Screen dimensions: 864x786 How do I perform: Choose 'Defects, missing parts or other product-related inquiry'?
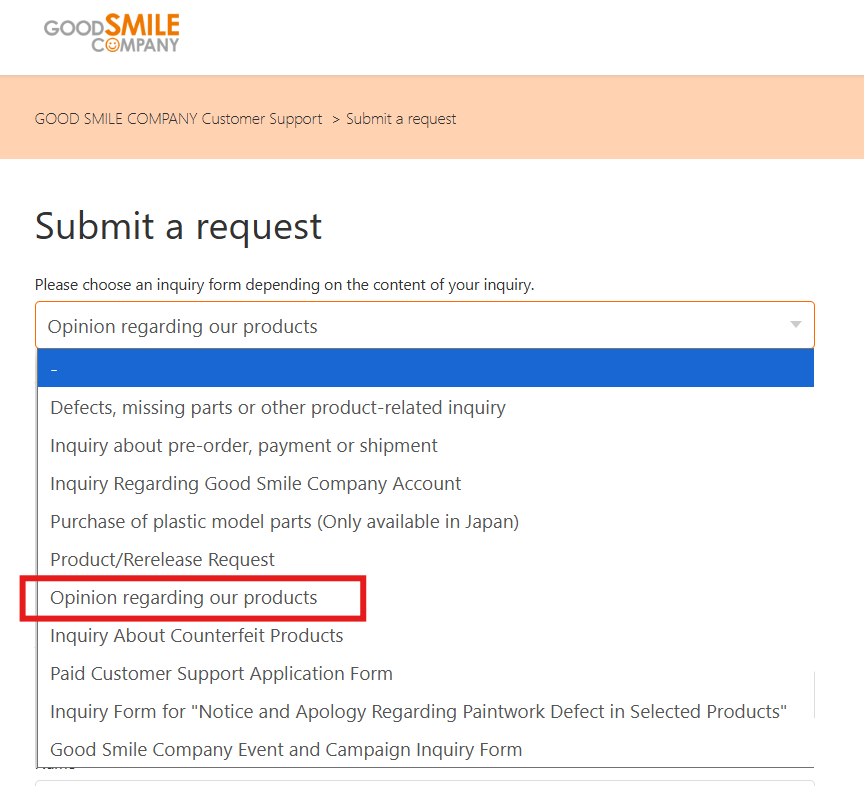(x=278, y=408)
